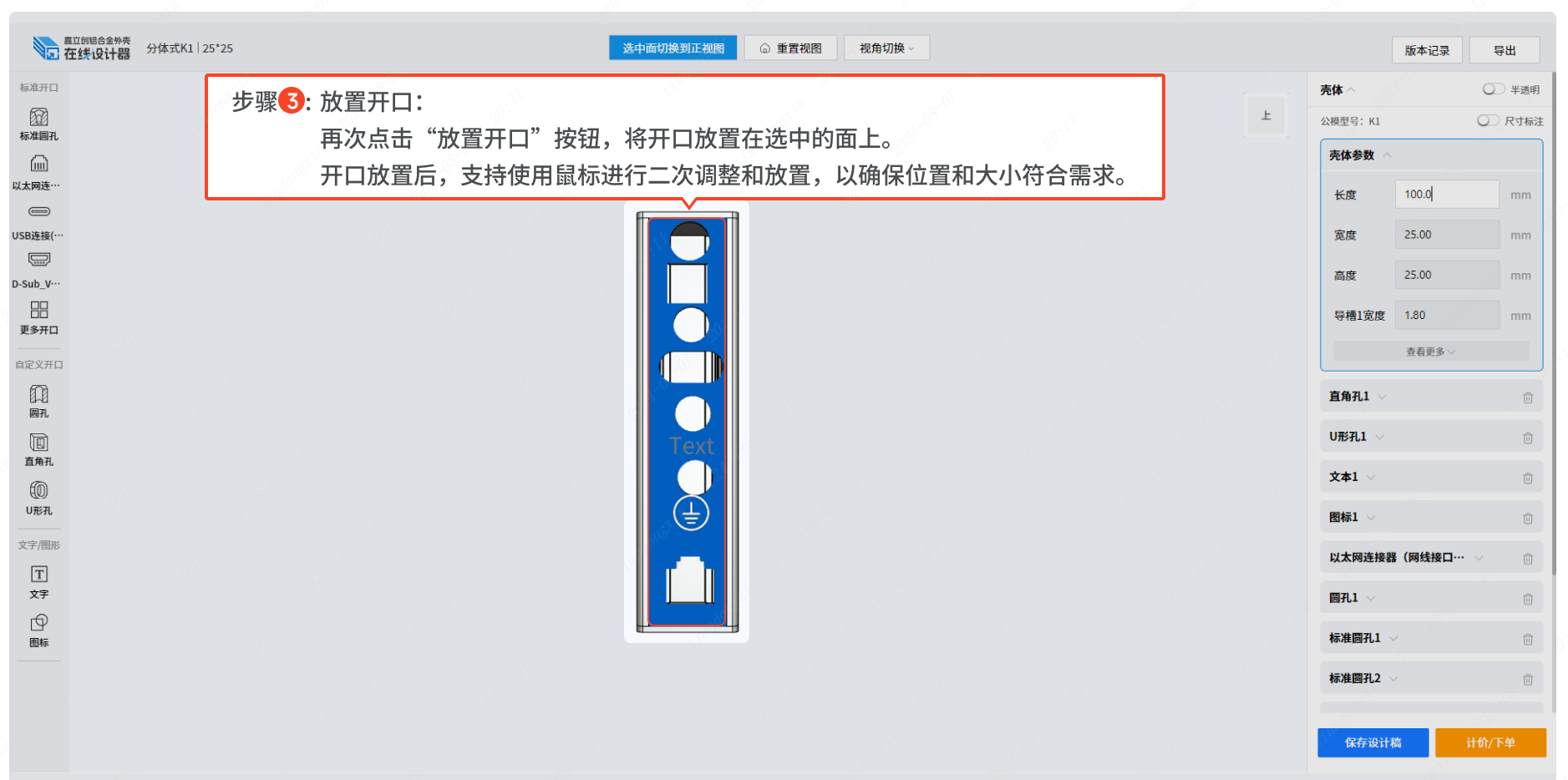This screenshot has width=1568, height=780.
Task: Select the custom 直角孔 rectangular hole tool
Action: click(x=38, y=449)
